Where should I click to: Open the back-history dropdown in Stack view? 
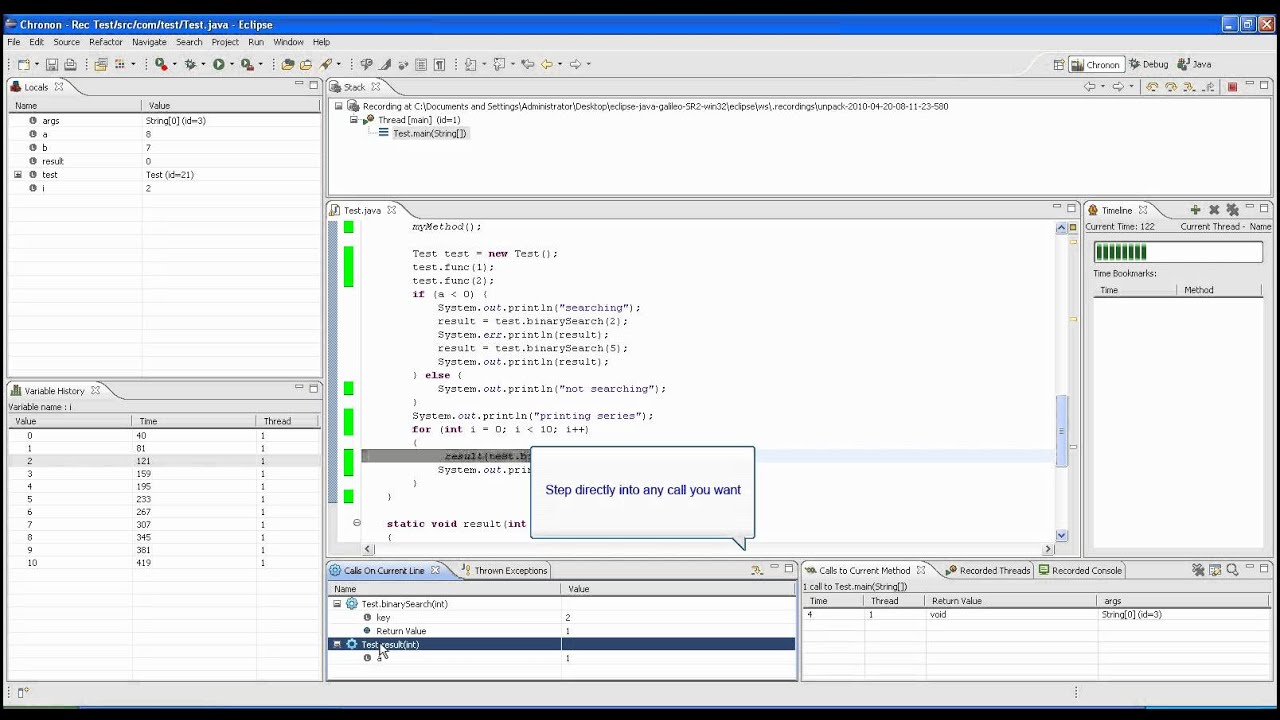click(1103, 87)
